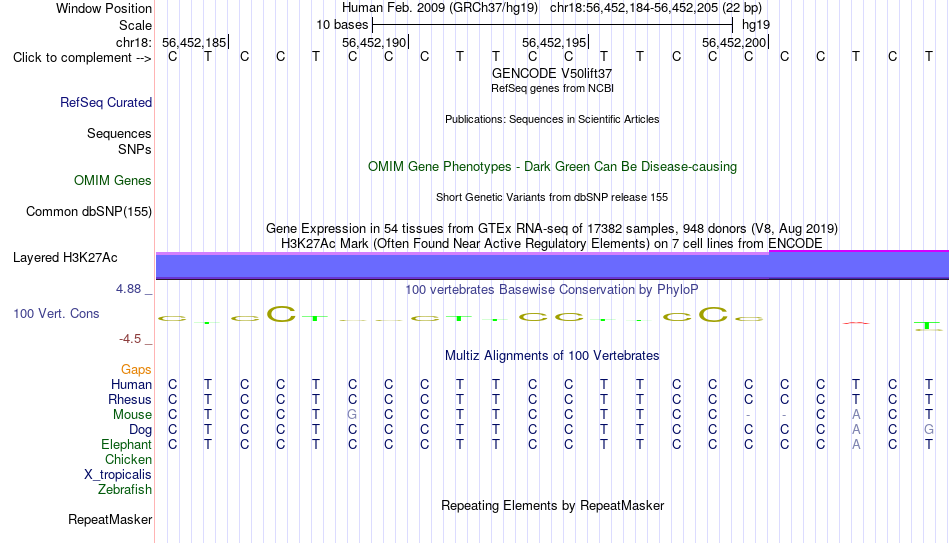Viewport: 950px width, 543px height.
Task: Select the RepeatMasker track label
Action: click(110, 519)
